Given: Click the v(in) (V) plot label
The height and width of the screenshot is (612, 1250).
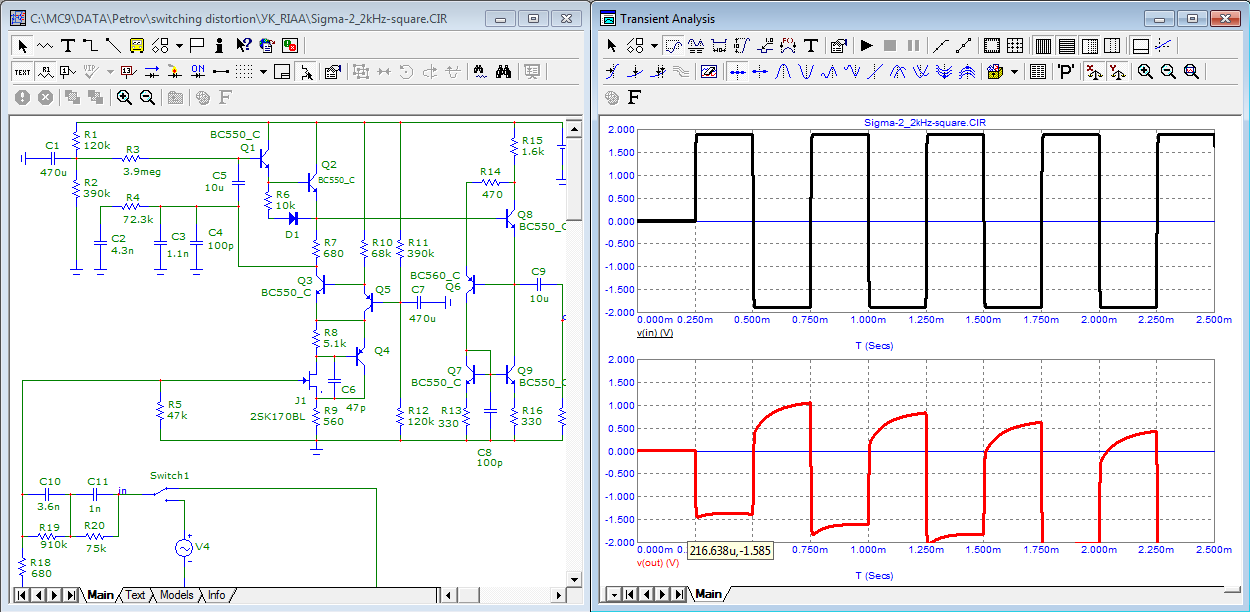Looking at the screenshot, I should [655, 332].
